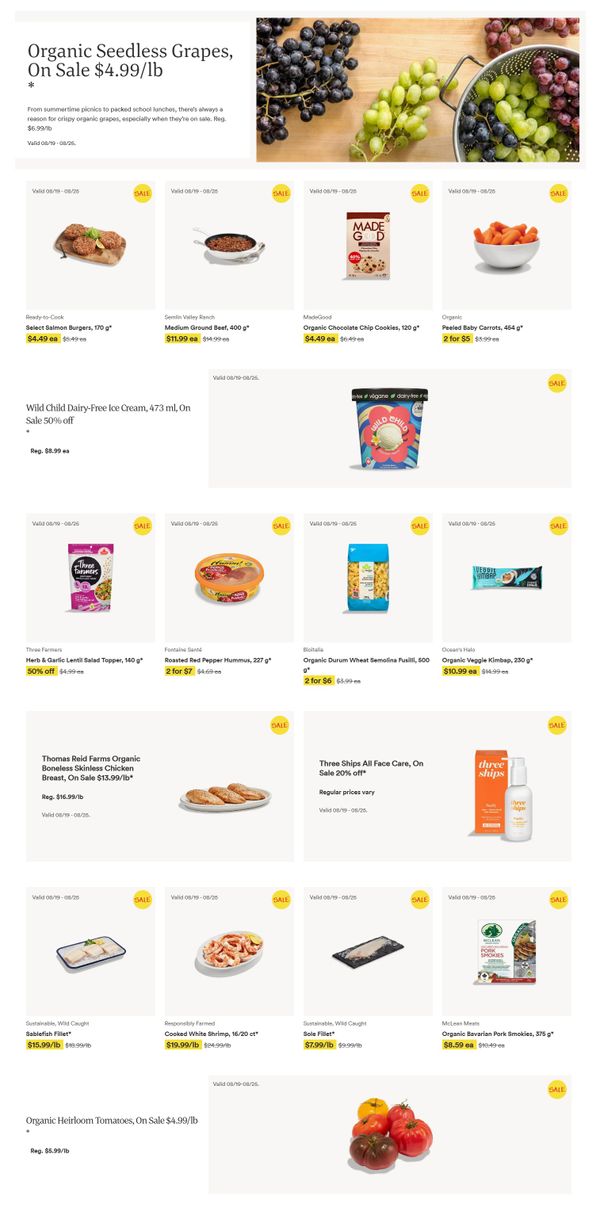Click the SALE badge on Organic Veggie Kimbap
This screenshot has height=1208, width=600.
click(x=558, y=526)
